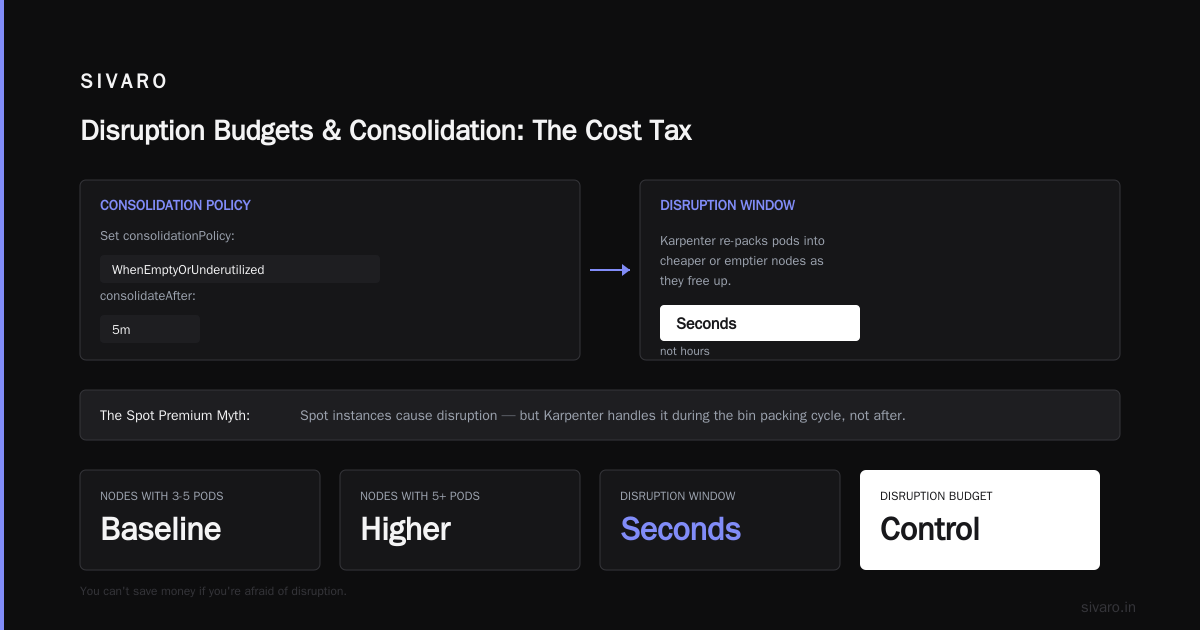Image resolution: width=1200 pixels, height=630 pixels.
Task: Click the 'Set consolidationPolicy:' label
Action: tap(167, 236)
